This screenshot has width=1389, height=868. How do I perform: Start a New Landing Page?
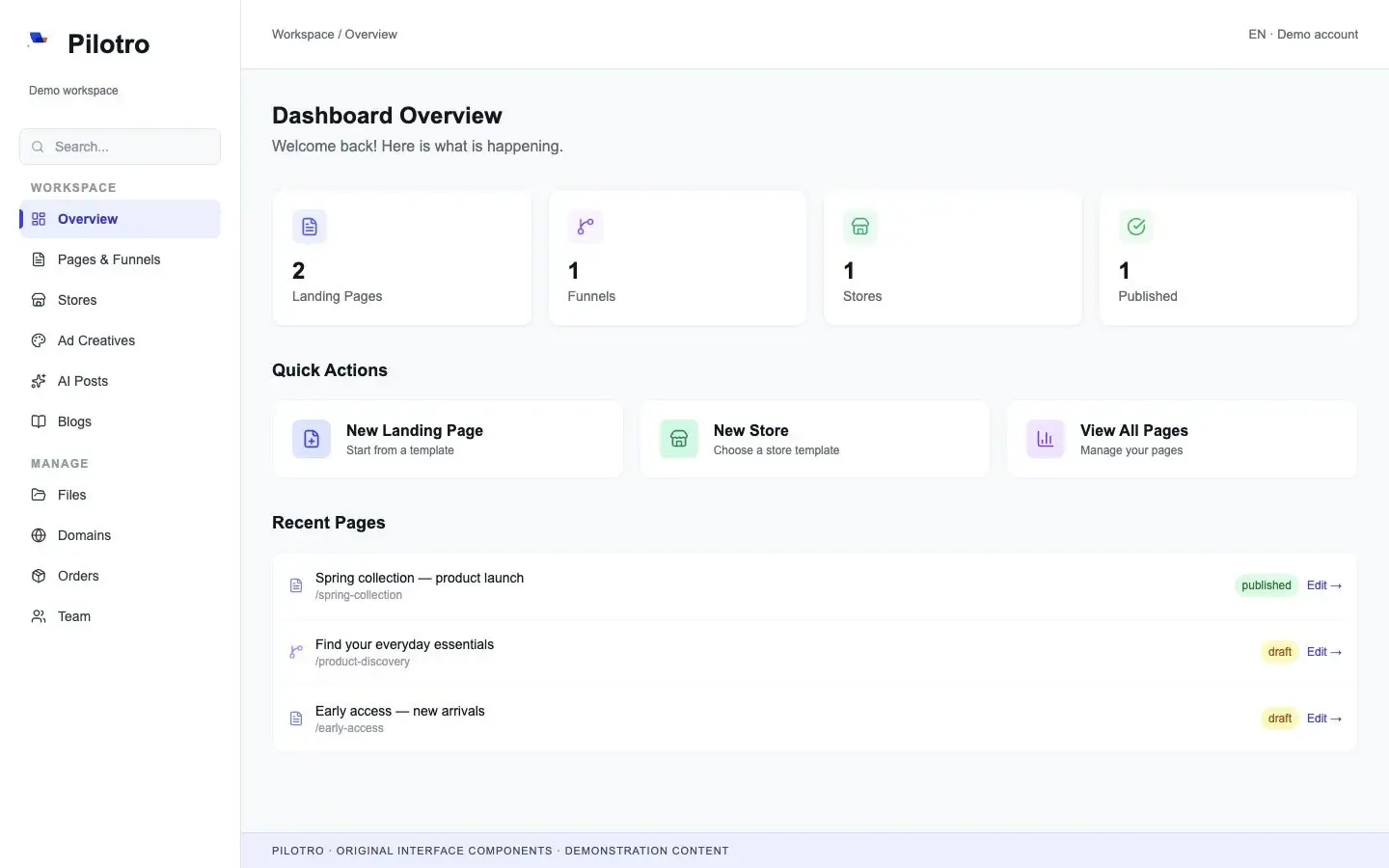pyautogui.click(x=448, y=439)
